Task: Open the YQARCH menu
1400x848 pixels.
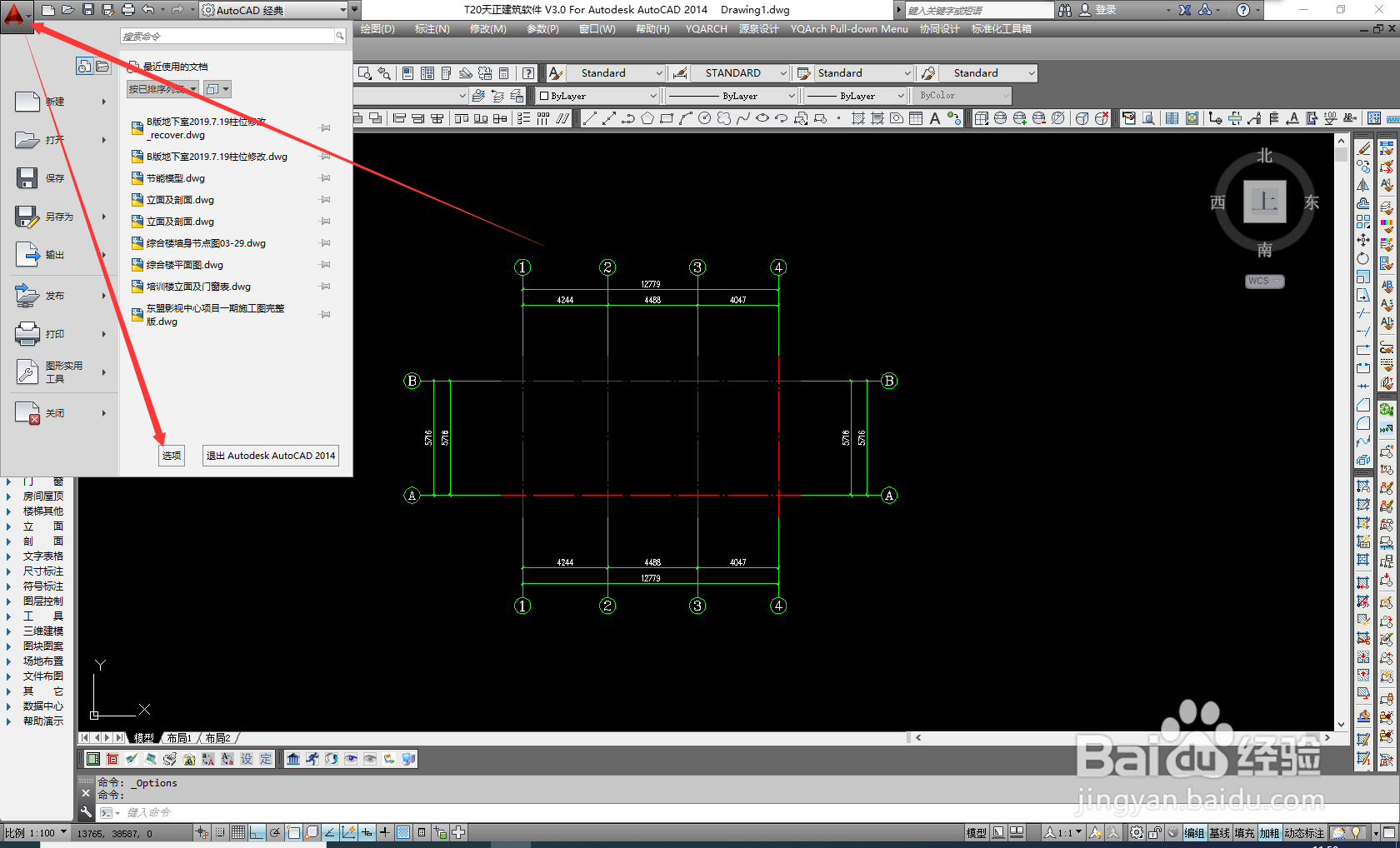Action: [x=707, y=29]
